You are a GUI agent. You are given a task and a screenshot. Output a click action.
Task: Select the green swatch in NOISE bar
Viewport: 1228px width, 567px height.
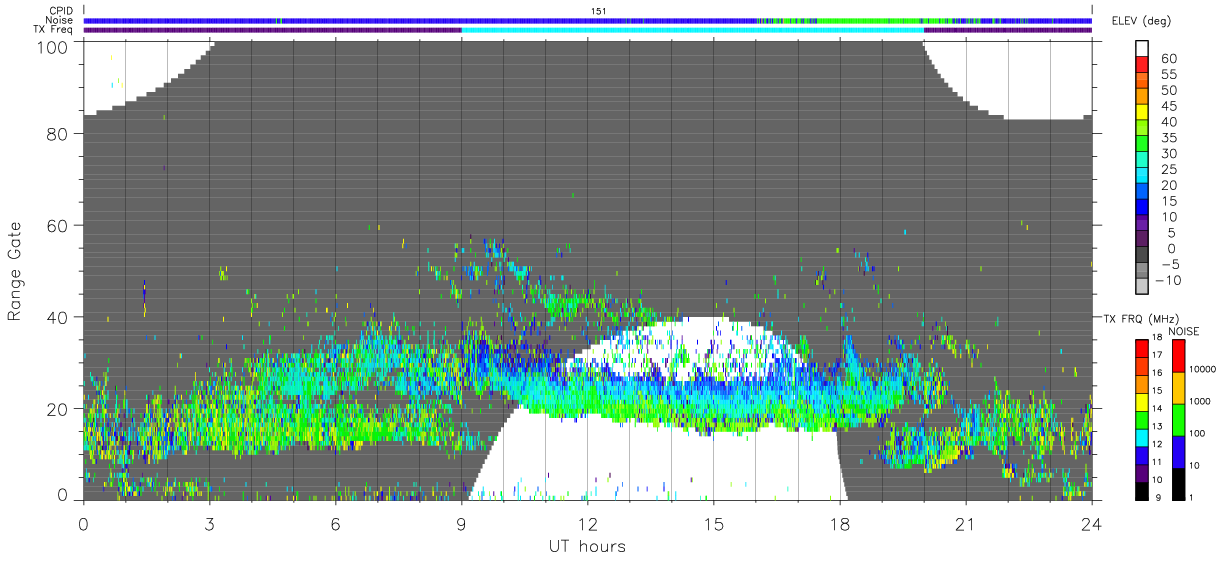(x=1181, y=418)
